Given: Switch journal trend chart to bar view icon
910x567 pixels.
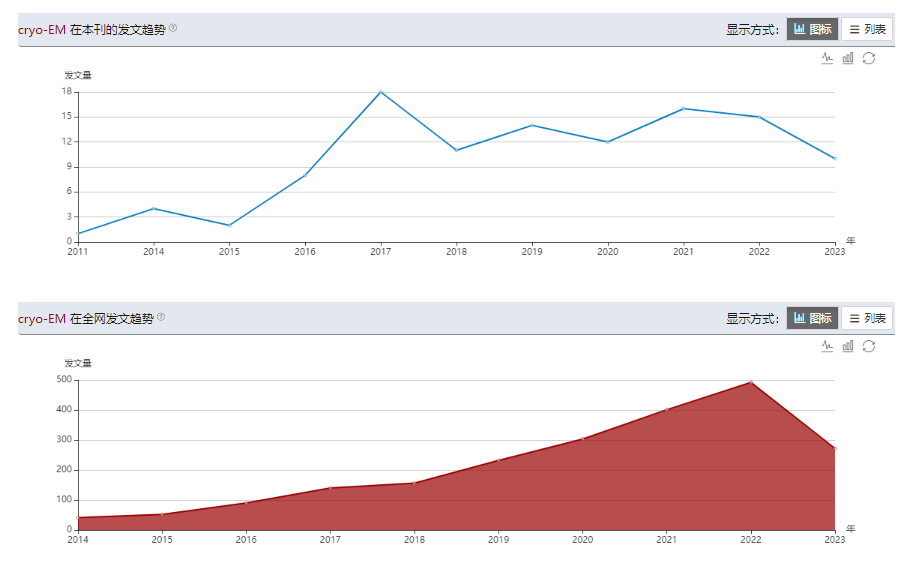Looking at the screenshot, I should pyautogui.click(x=848, y=58).
